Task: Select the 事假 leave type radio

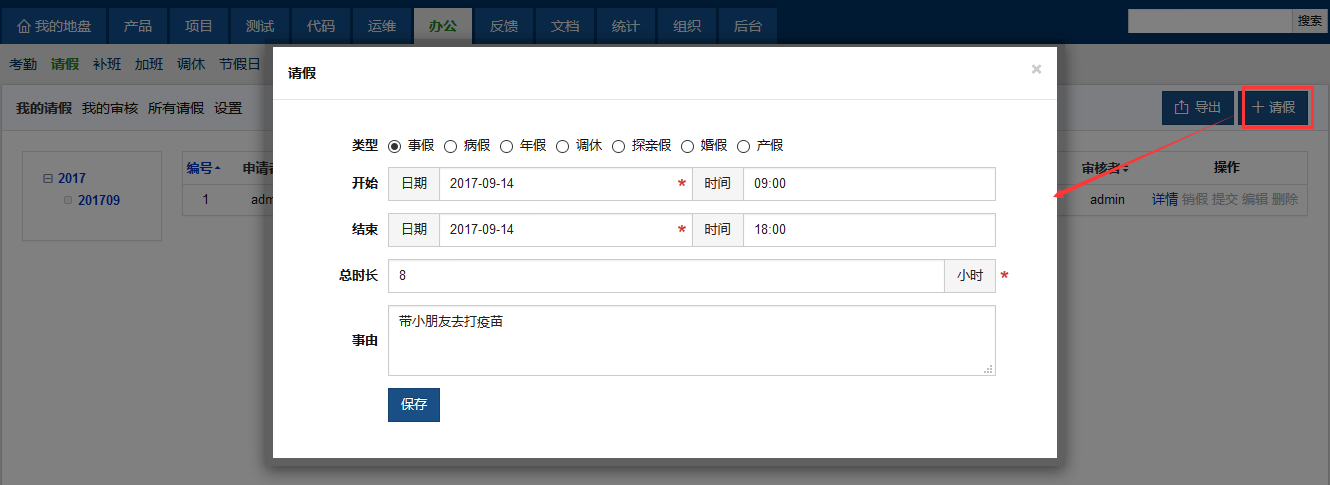Action: tap(394, 146)
